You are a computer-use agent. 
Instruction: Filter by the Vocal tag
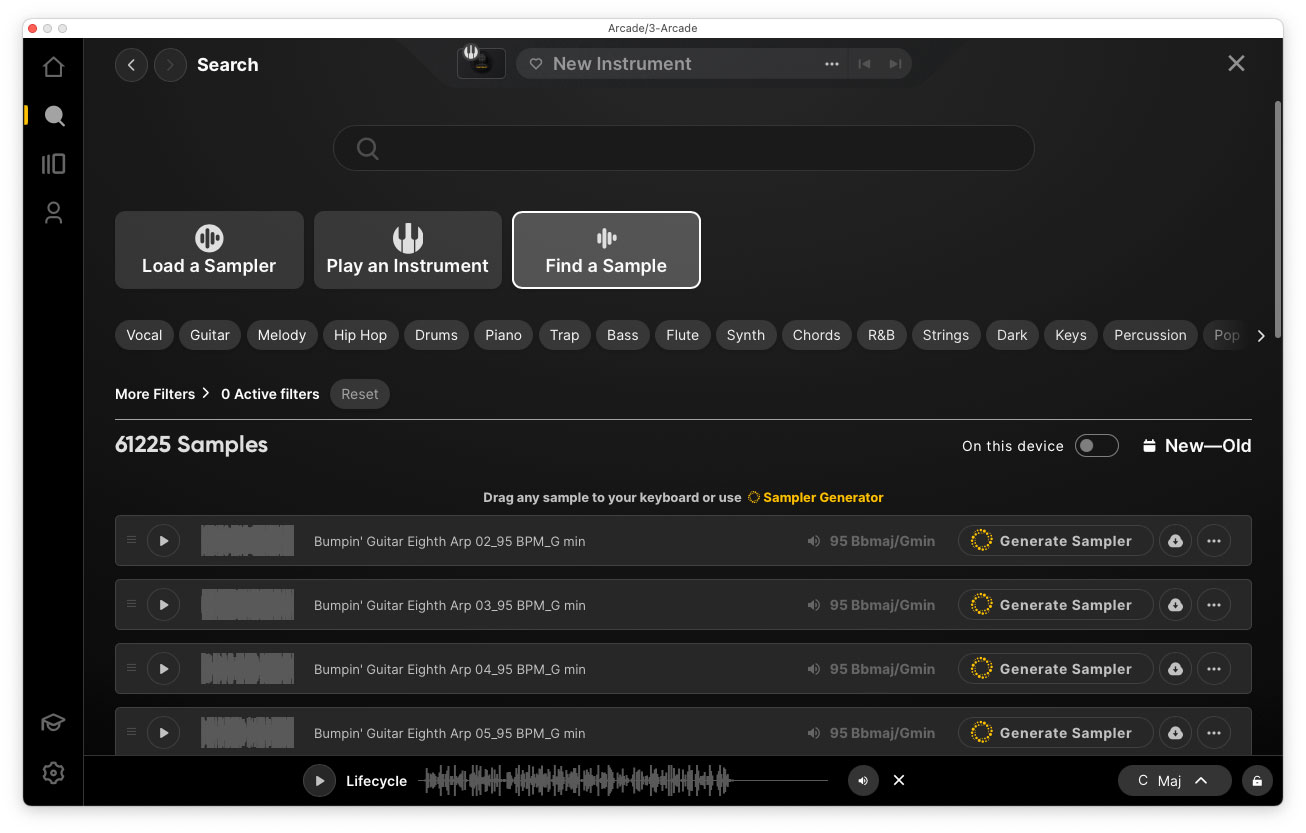click(144, 335)
